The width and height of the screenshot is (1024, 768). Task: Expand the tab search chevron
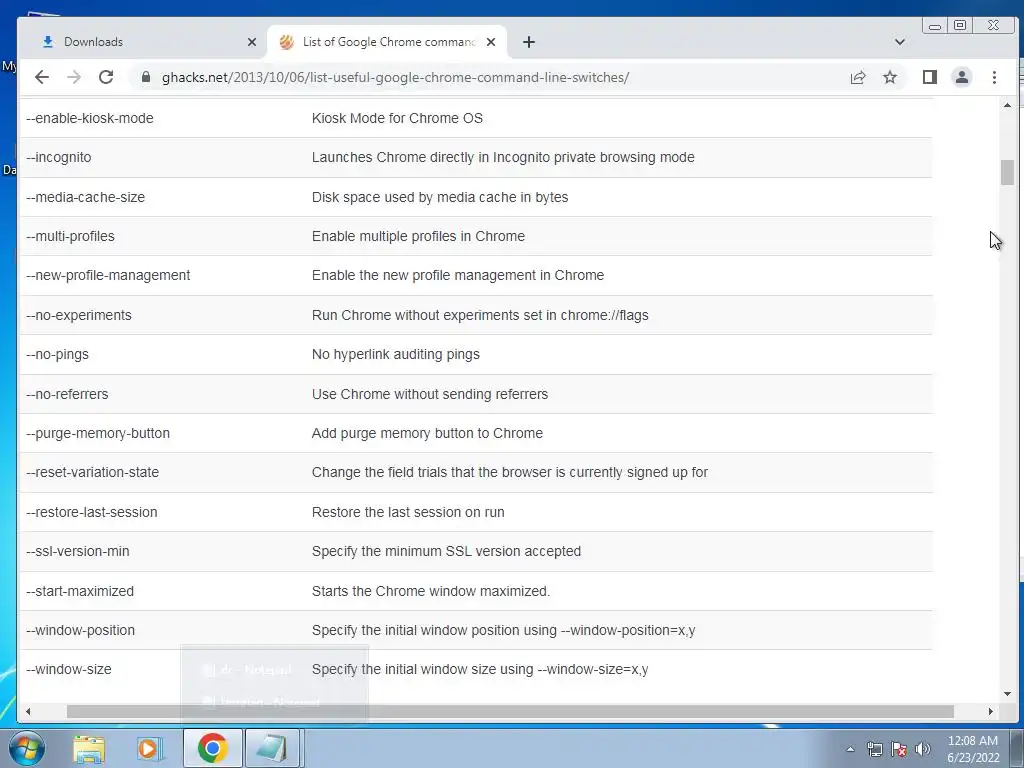point(899,42)
